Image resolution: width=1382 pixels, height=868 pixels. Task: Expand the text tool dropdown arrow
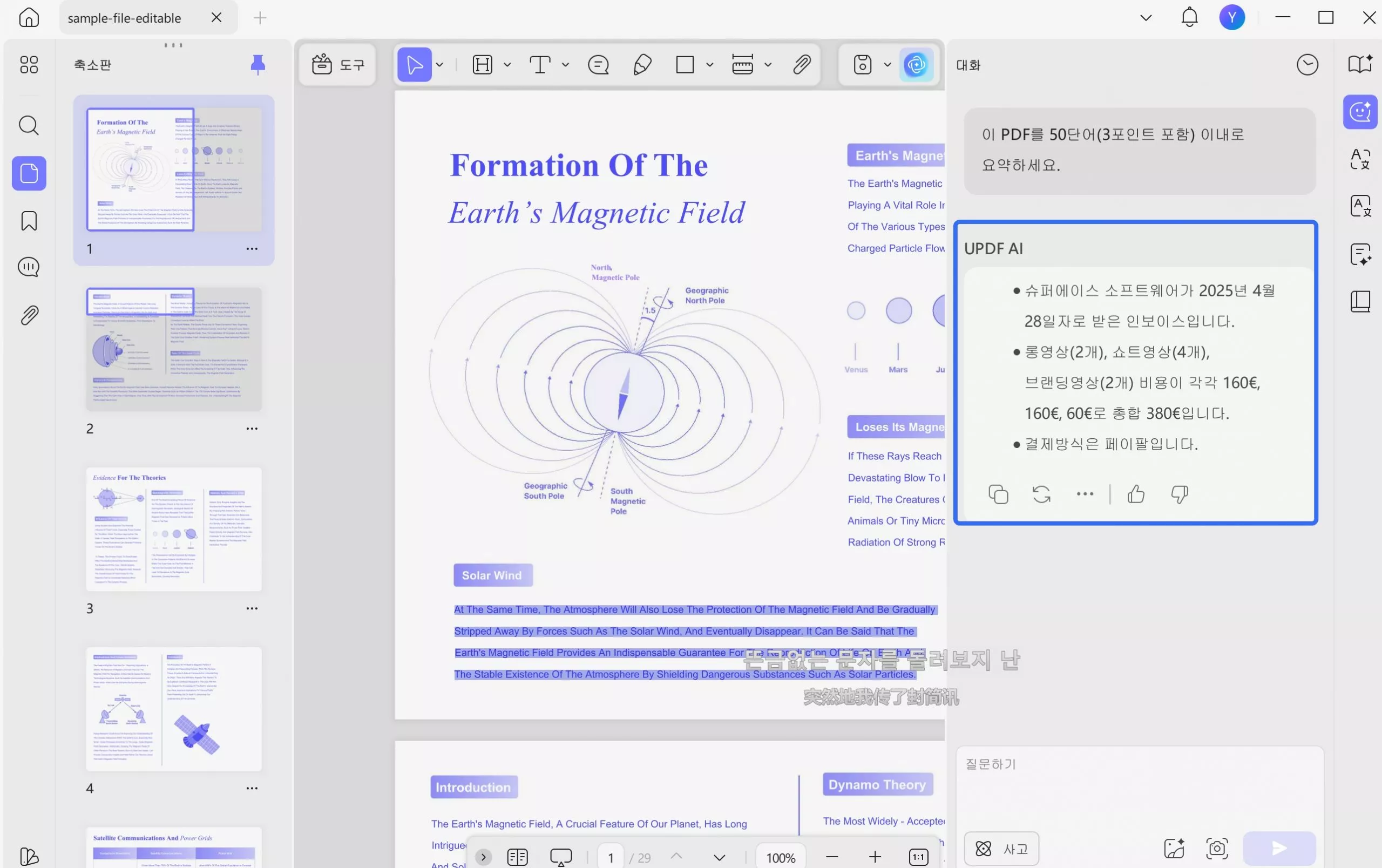click(x=565, y=65)
